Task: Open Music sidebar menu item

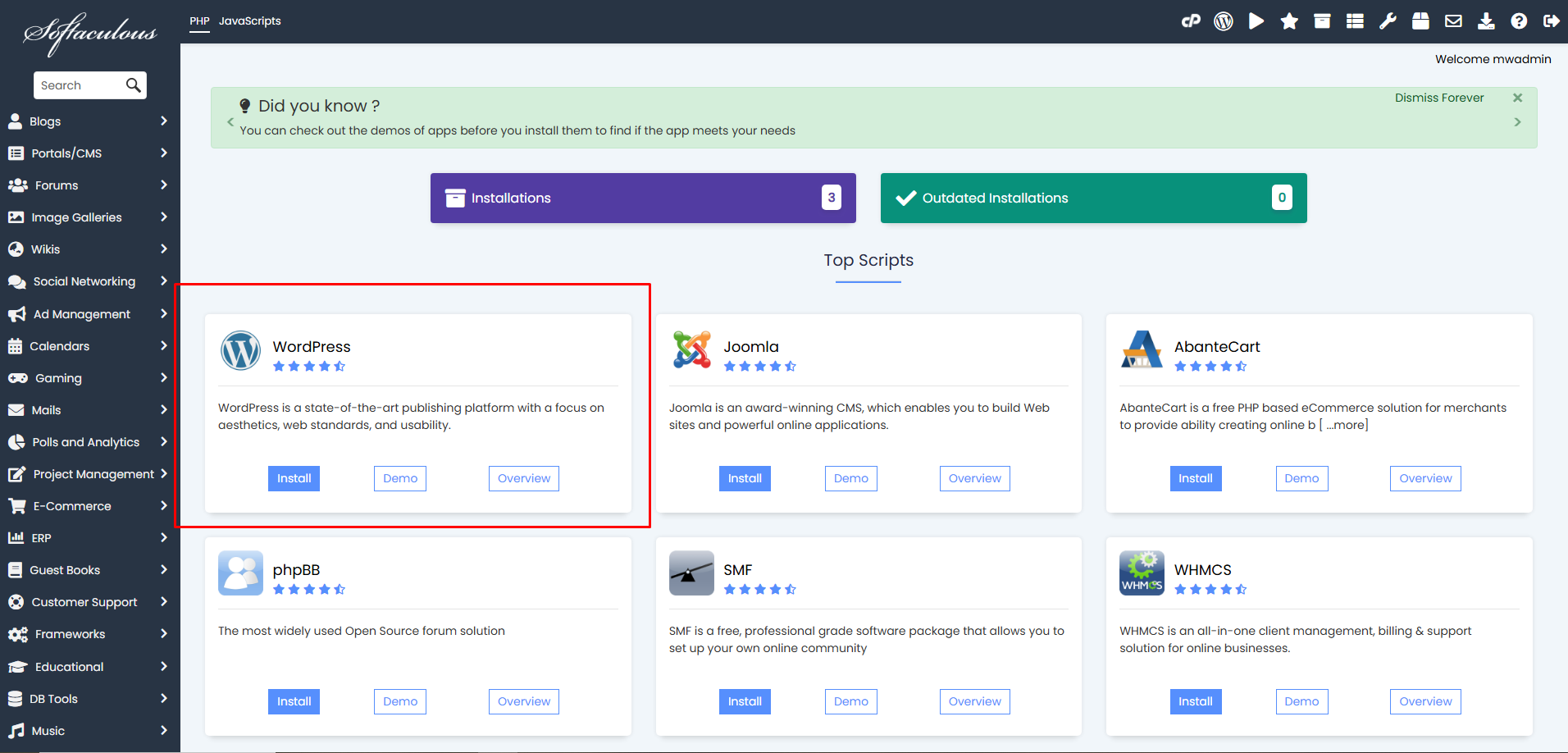Action: click(x=89, y=731)
